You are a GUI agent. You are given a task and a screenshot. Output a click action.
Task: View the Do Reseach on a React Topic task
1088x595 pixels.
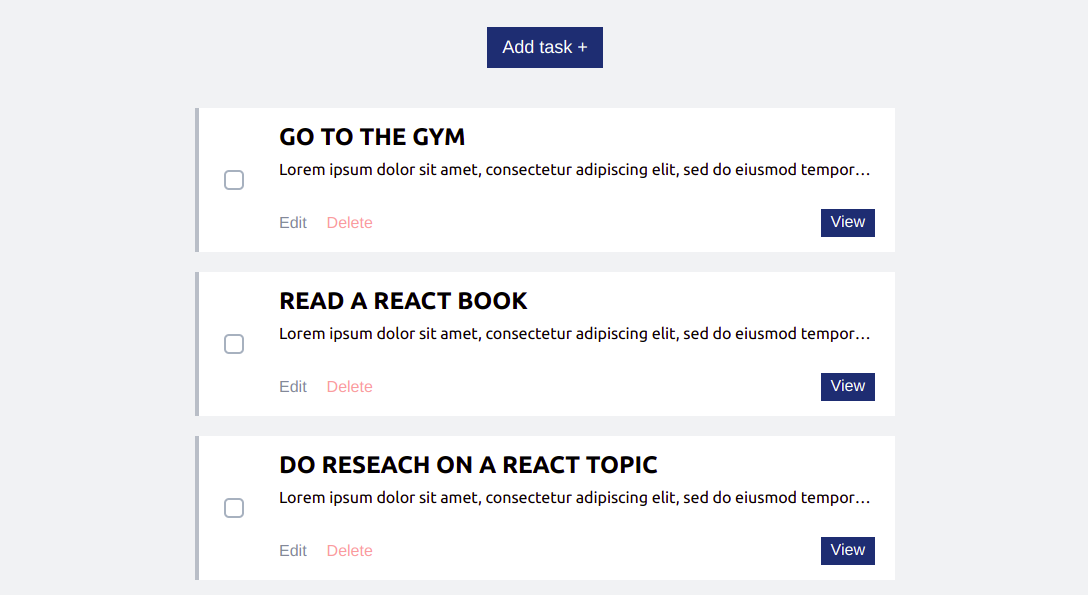[848, 551]
